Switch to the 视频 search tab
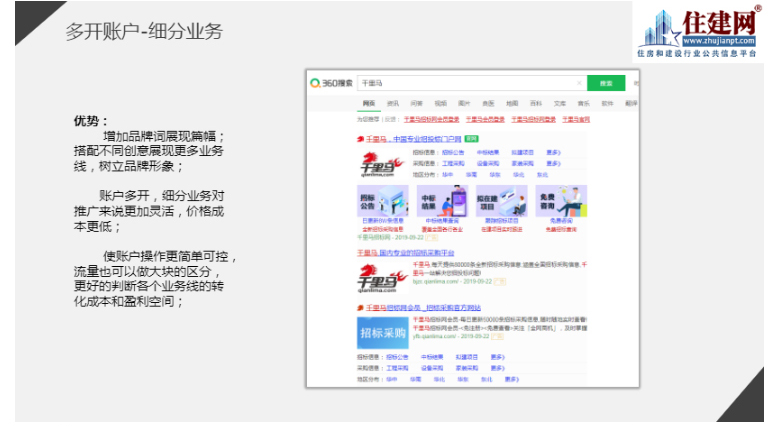Viewport: 781px width, 426px height. (440, 103)
